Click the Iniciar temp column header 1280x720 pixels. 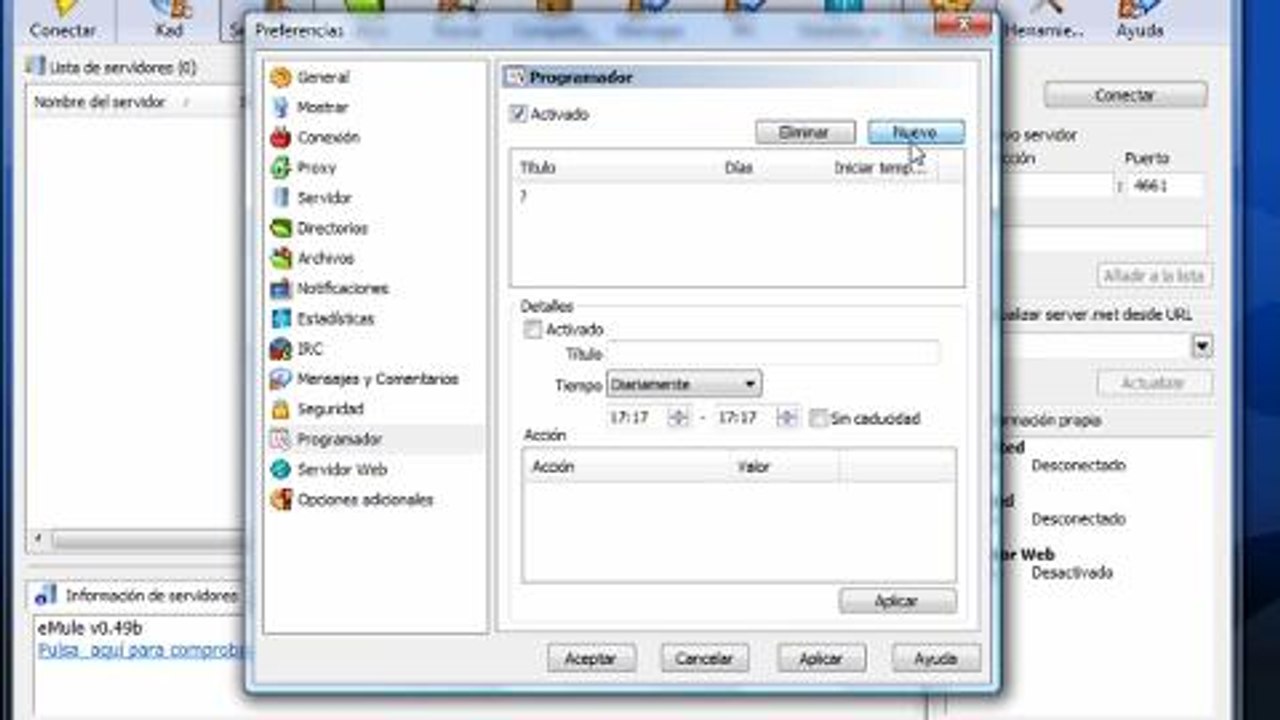883,168
